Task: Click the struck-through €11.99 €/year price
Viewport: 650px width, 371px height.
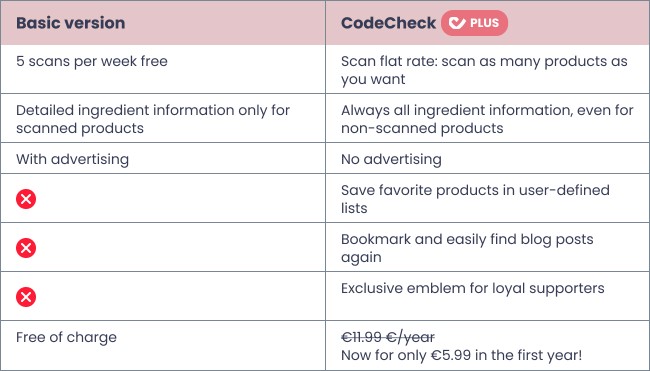Action: pos(388,337)
